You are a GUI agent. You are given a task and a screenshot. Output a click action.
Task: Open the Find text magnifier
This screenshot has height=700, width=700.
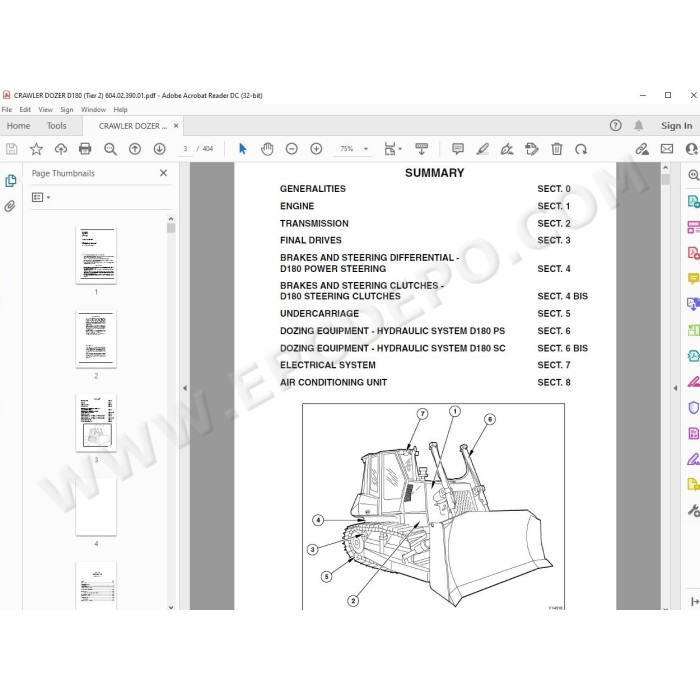click(110, 149)
